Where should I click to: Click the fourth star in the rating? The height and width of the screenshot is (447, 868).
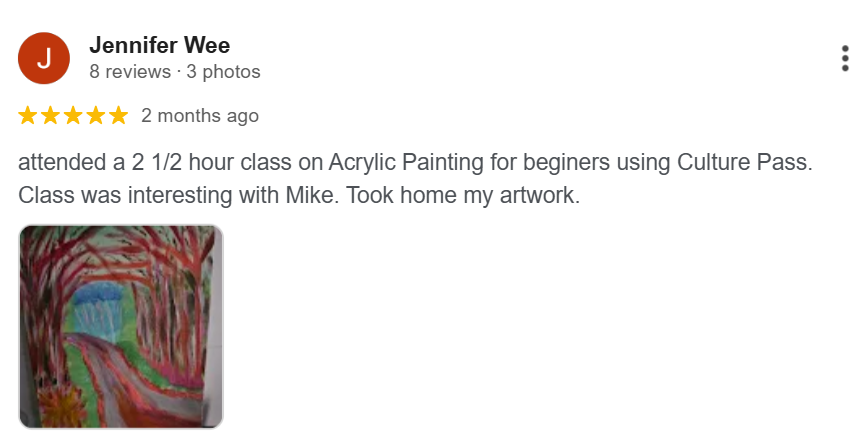tap(96, 116)
